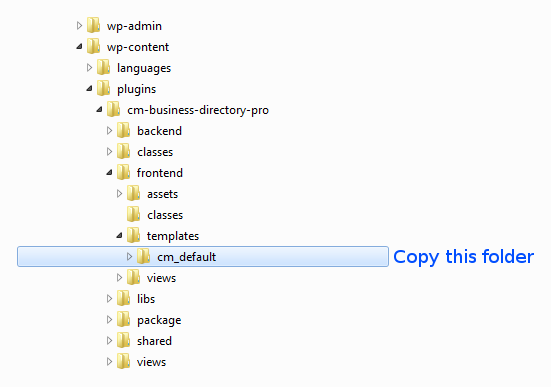Select the templates folder name
The height and width of the screenshot is (387, 551).
(x=173, y=236)
